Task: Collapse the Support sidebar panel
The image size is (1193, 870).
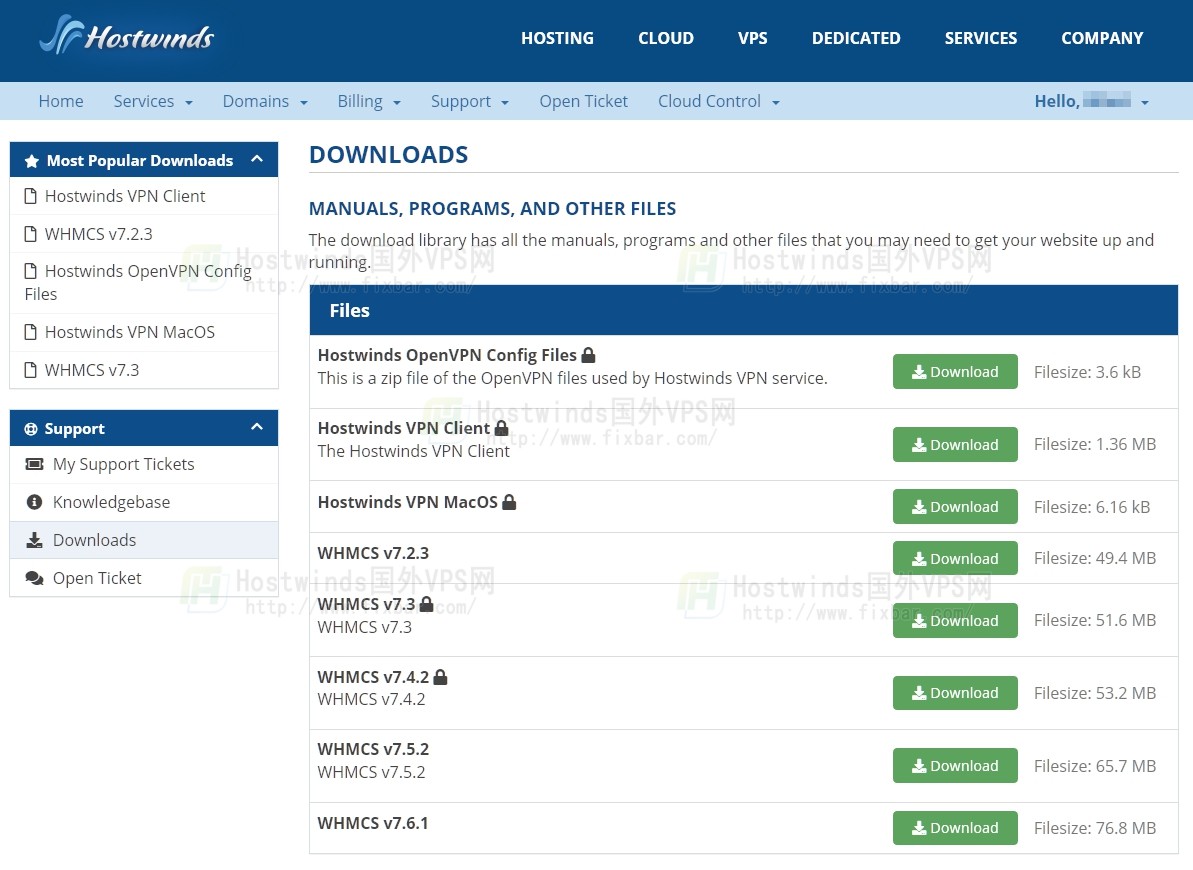Action: click(257, 427)
